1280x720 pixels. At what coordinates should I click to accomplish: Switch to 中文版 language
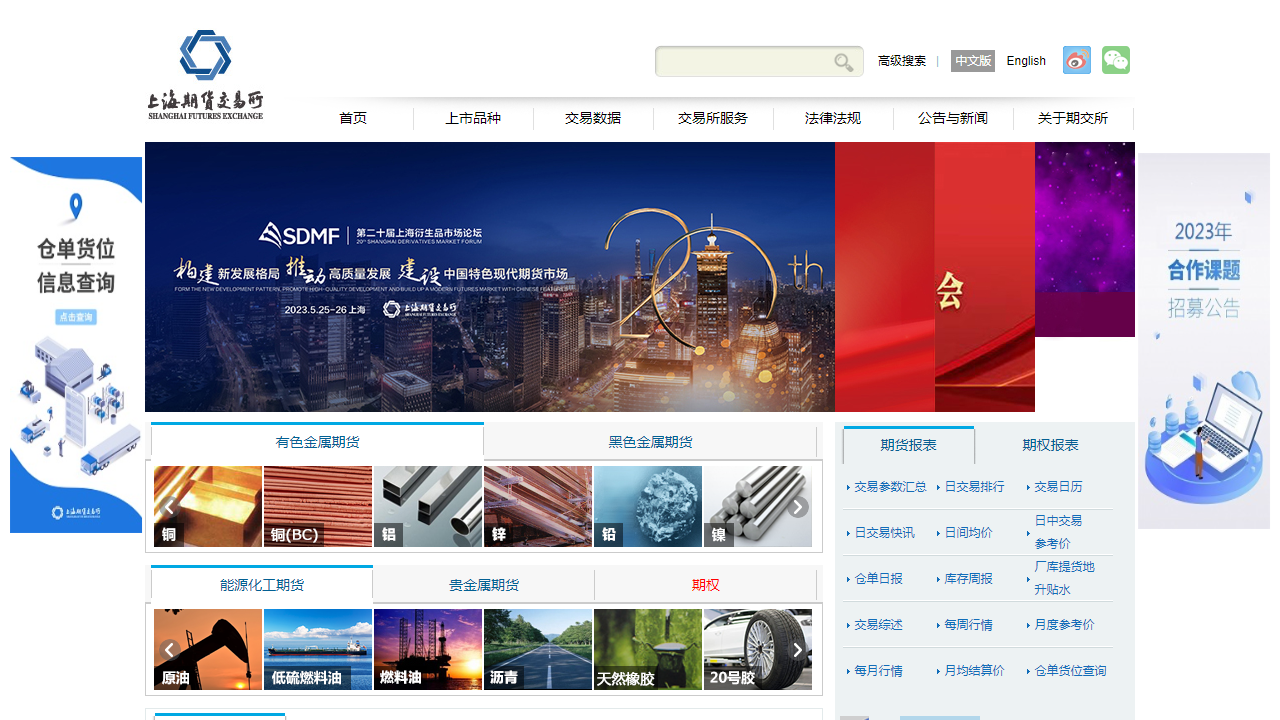973,61
